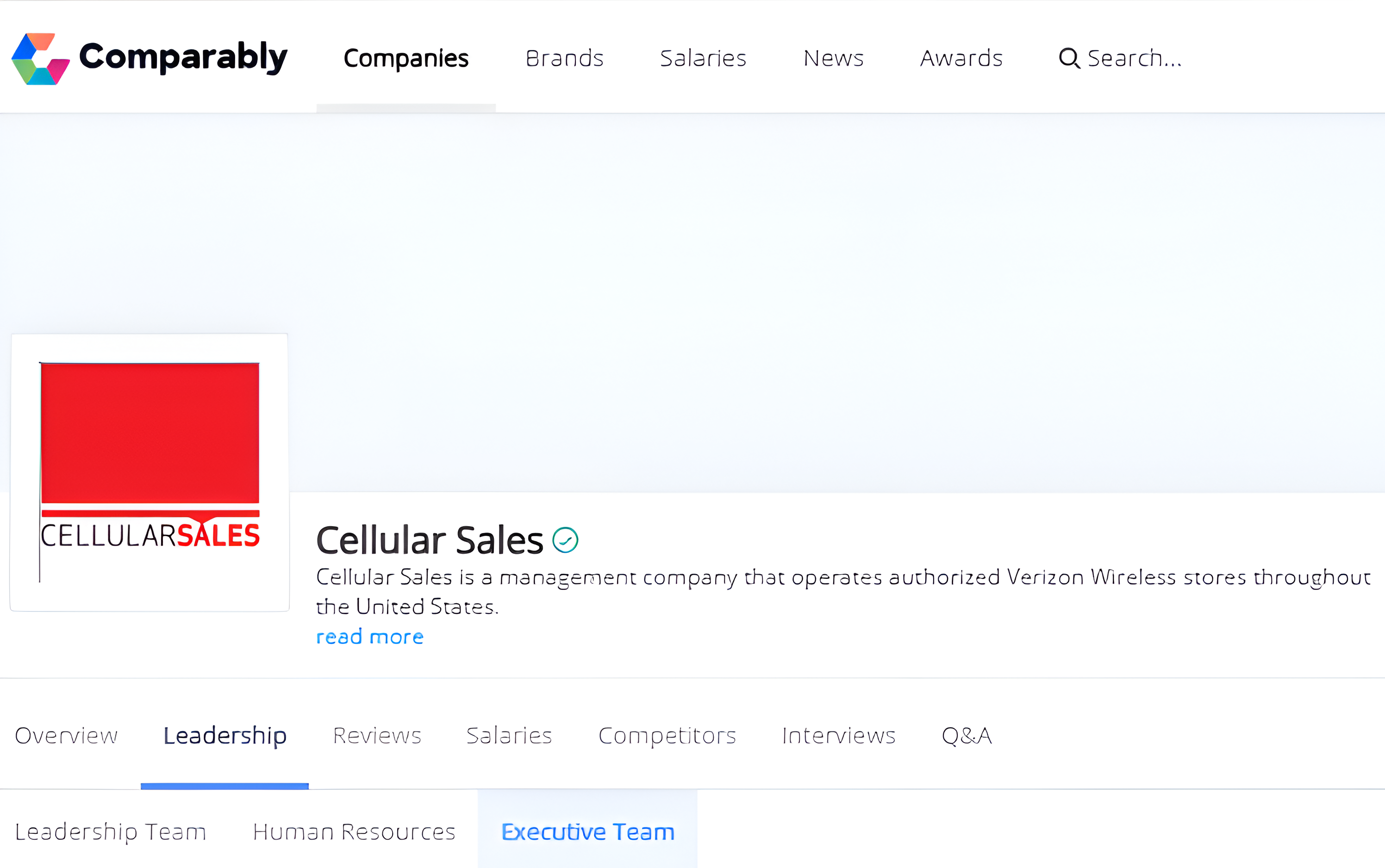View the Competitors tab
The width and height of the screenshot is (1385, 868).
tap(667, 735)
